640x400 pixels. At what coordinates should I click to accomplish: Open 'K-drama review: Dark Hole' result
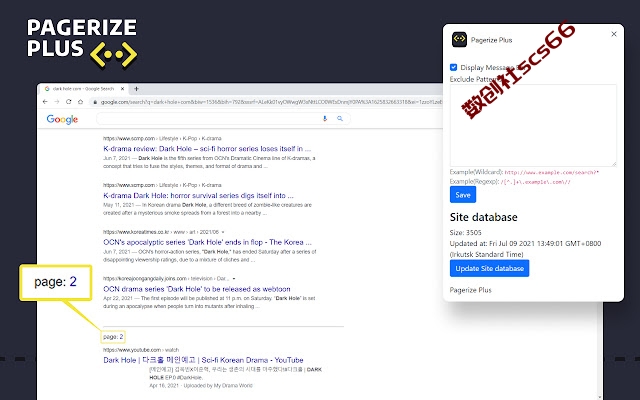pos(207,149)
